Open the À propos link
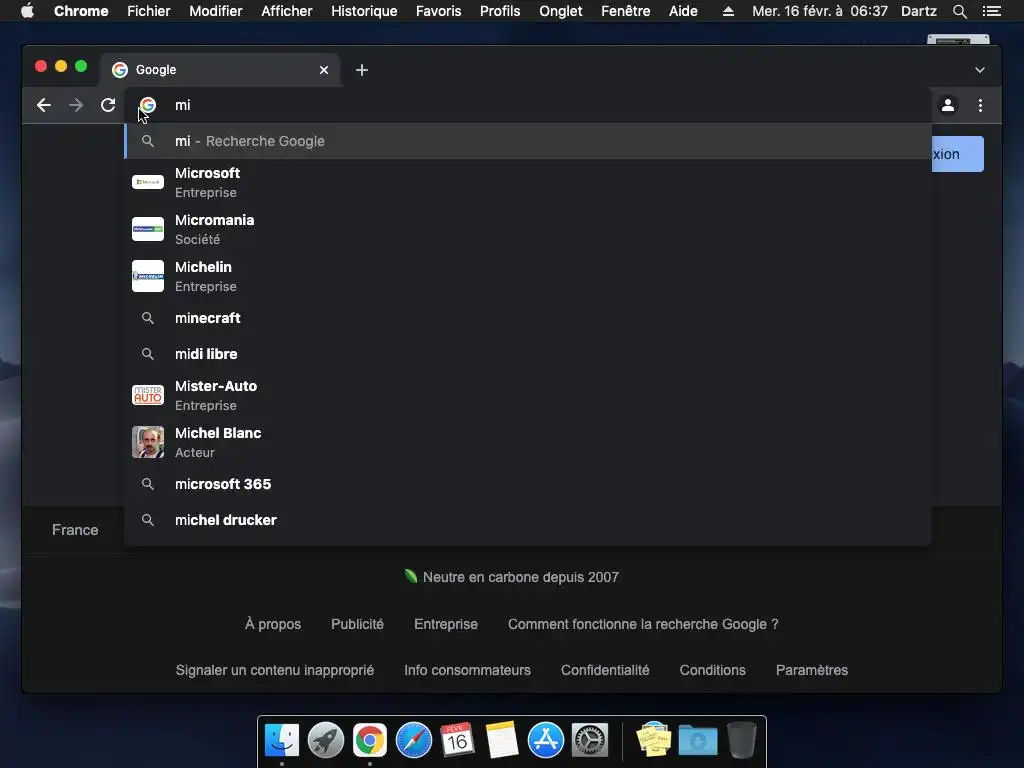This screenshot has width=1024, height=768. [273, 624]
